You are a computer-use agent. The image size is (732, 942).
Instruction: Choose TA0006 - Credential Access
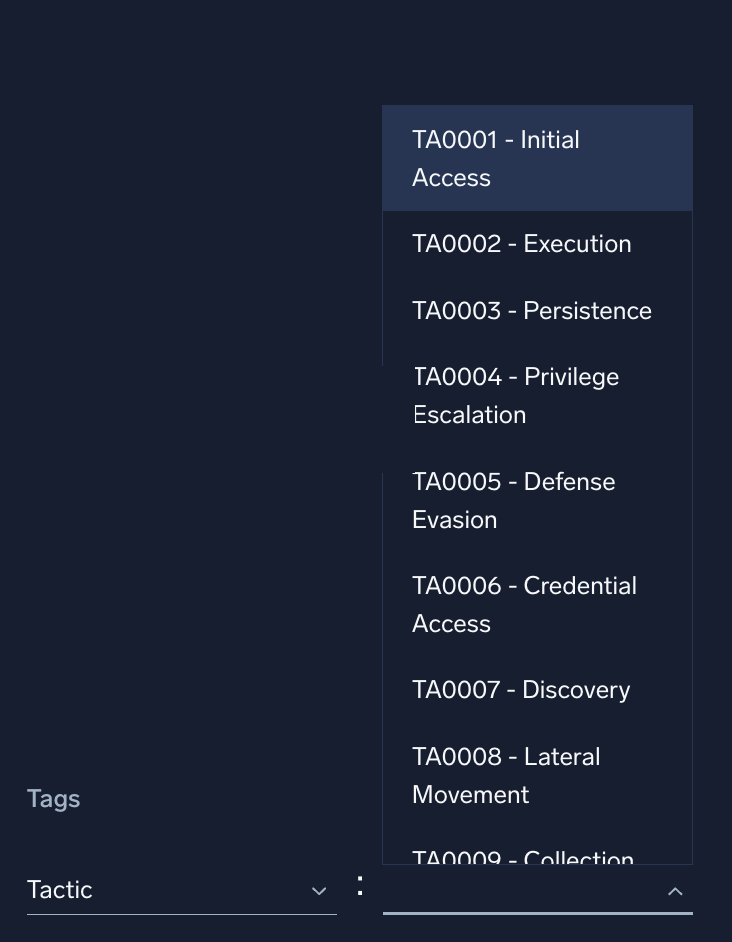[524, 604]
